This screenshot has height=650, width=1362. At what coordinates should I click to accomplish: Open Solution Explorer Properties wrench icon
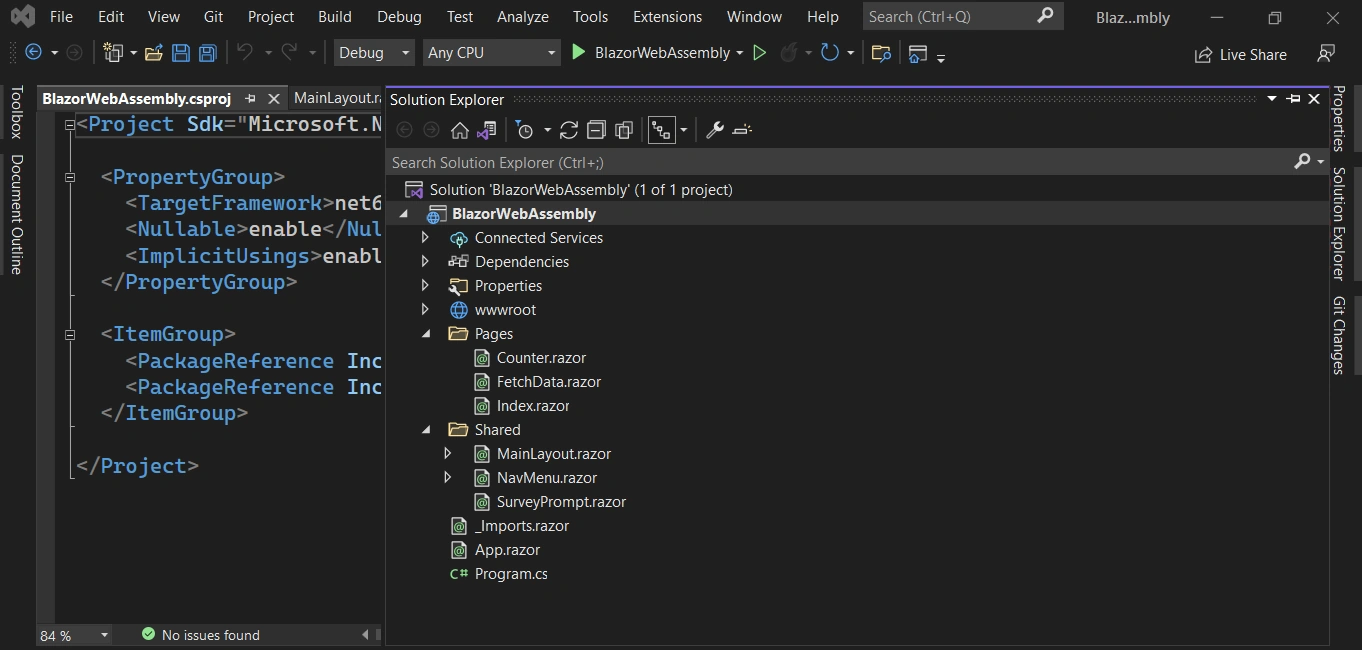click(714, 130)
